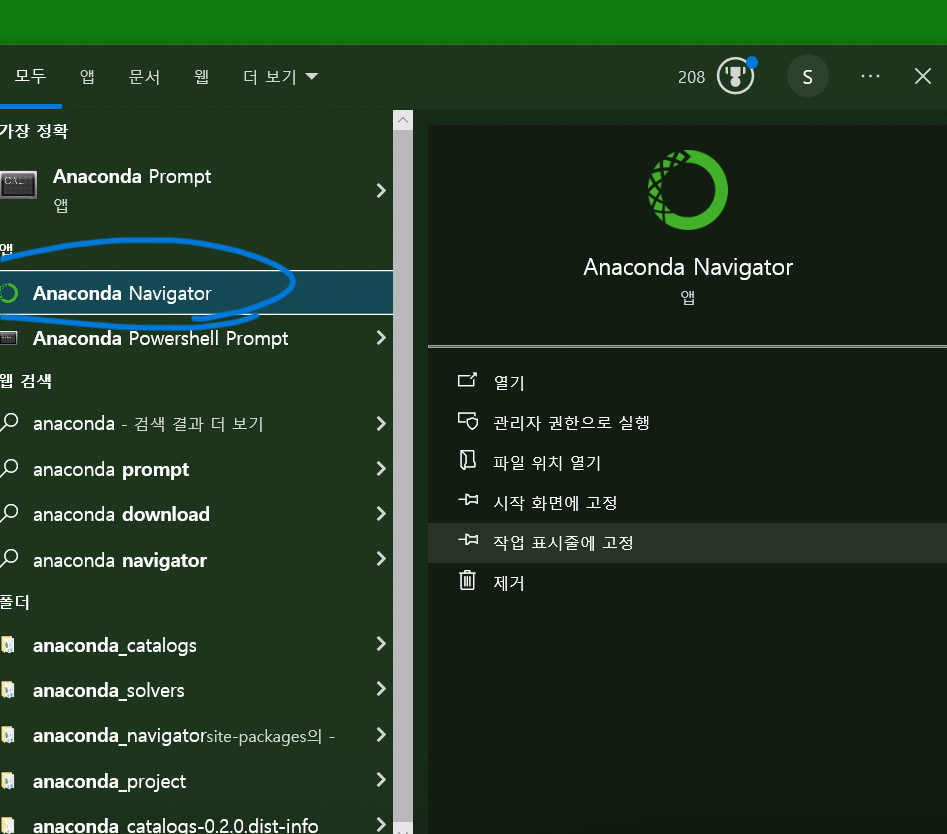Click the 열기 open icon
This screenshot has width=947, height=834.
pos(467,380)
